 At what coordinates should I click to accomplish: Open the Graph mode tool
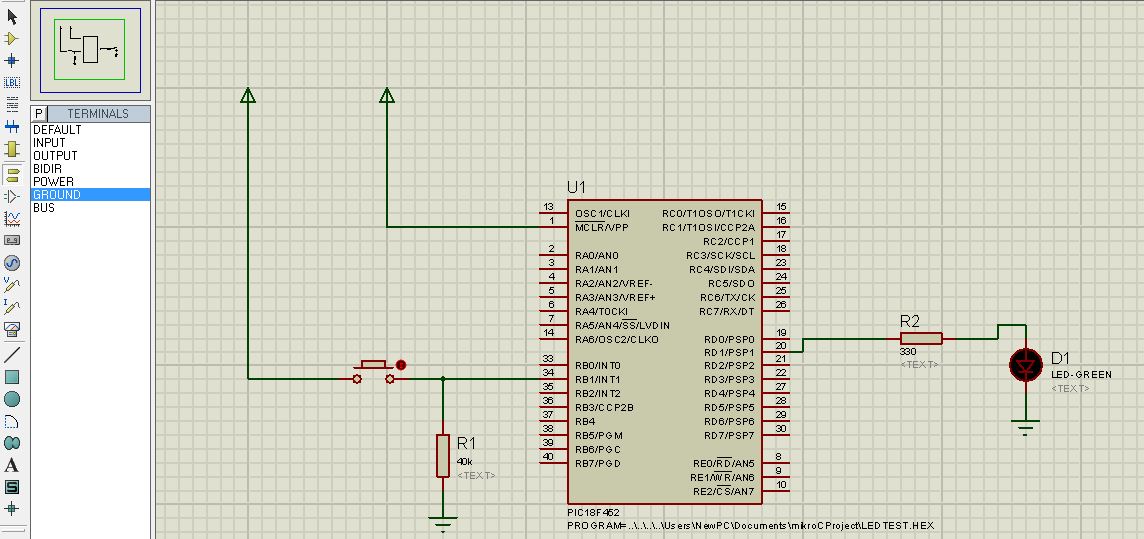click(12, 218)
